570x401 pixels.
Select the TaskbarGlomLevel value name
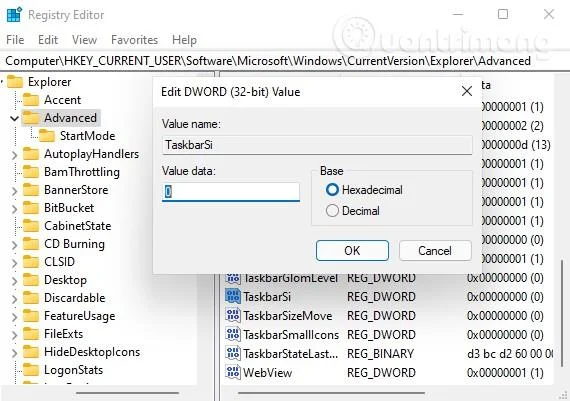coord(290,278)
